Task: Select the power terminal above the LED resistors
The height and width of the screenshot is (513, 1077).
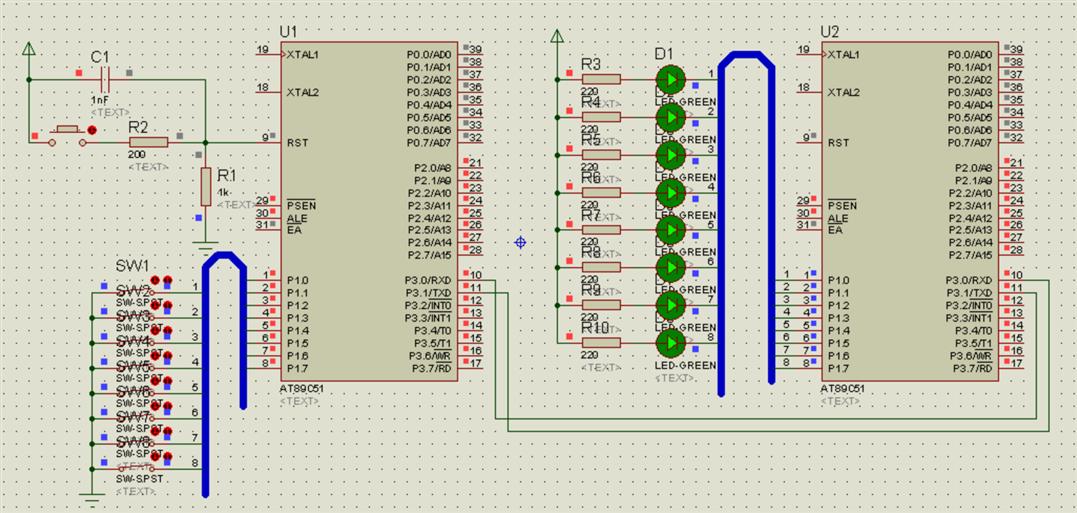Action: click(557, 38)
